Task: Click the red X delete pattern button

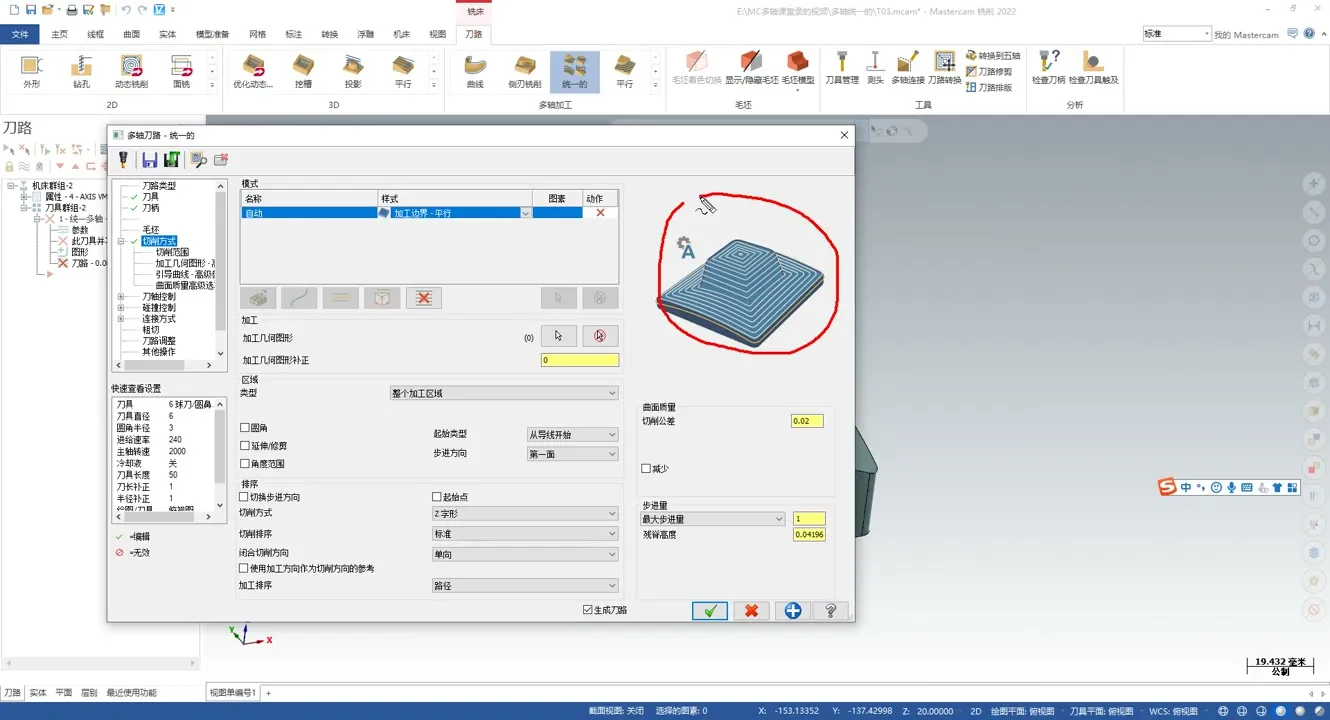Action: [x=423, y=298]
